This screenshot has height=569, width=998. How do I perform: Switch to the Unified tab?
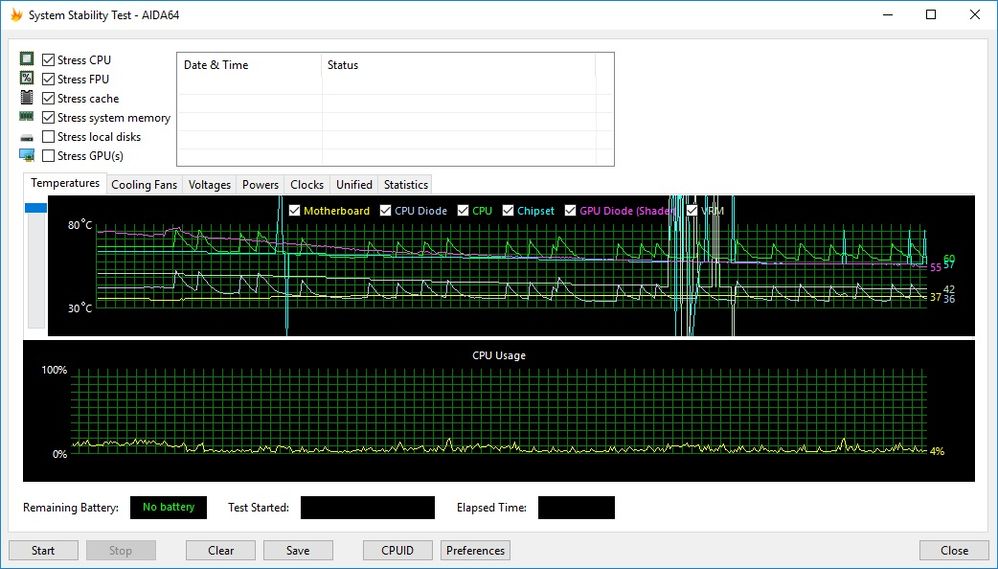click(354, 185)
